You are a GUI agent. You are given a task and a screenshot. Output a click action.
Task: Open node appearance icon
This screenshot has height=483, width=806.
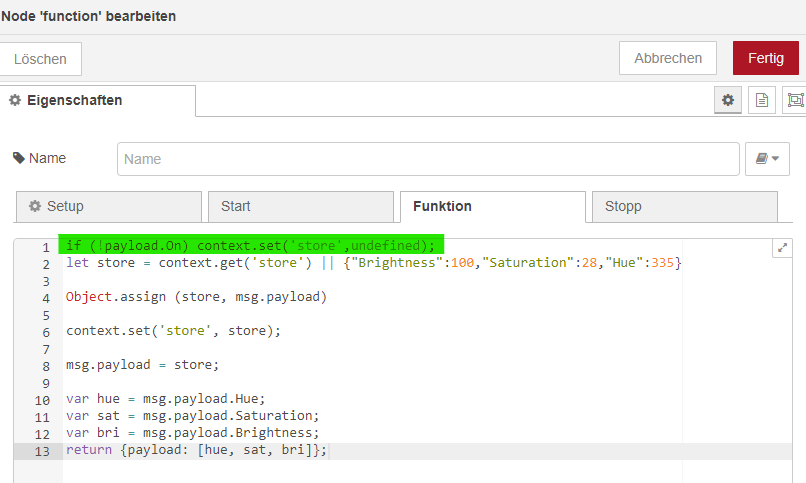(x=795, y=100)
